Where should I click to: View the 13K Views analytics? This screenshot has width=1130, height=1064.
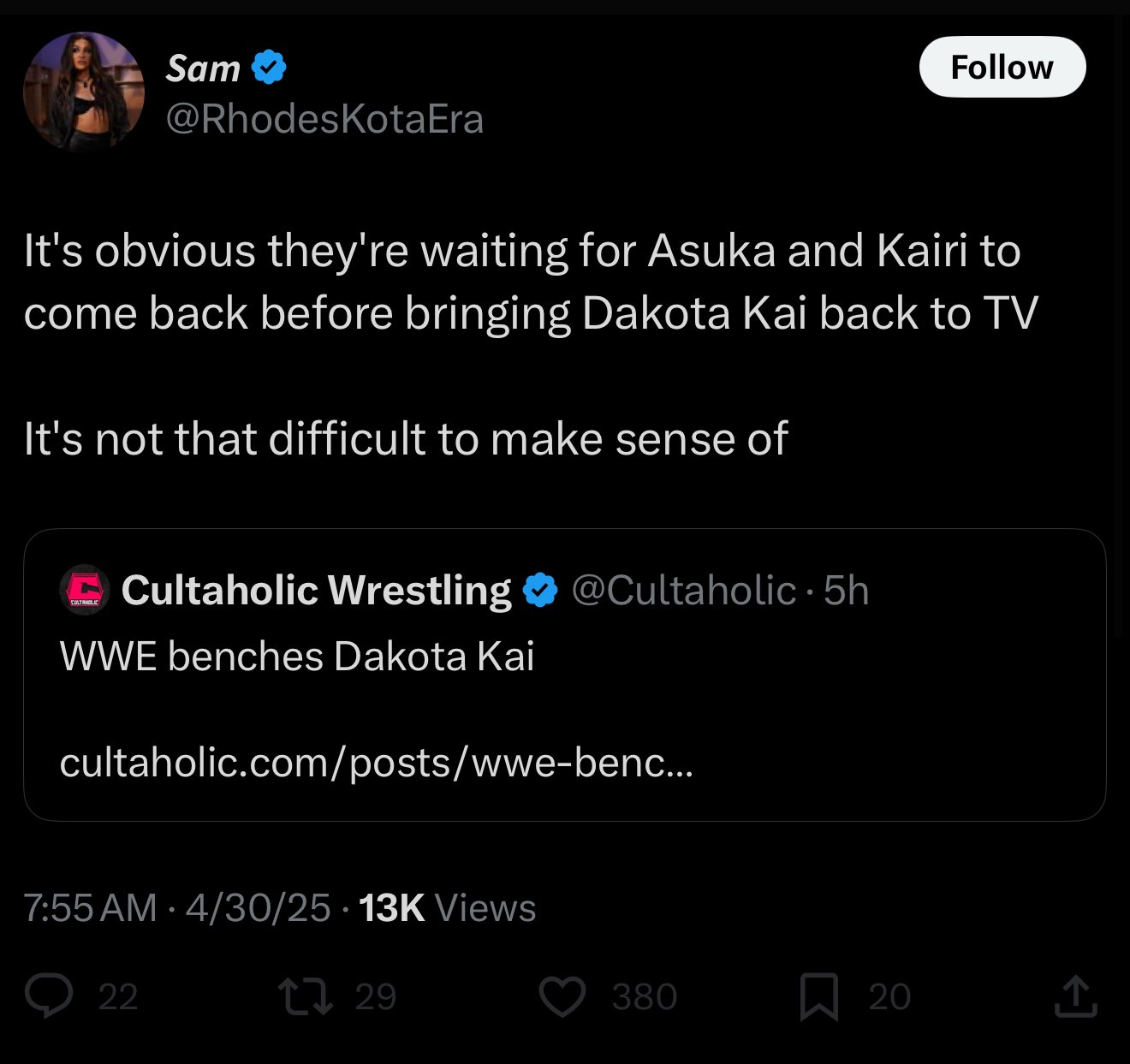point(447,908)
